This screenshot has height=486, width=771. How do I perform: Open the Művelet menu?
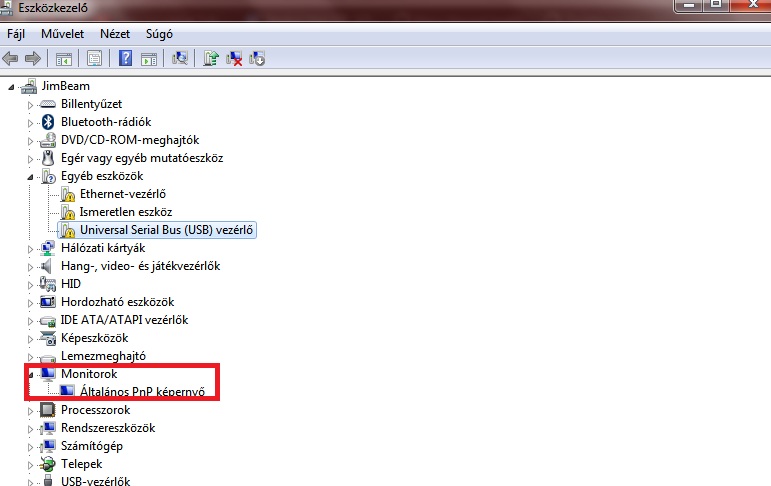point(62,34)
